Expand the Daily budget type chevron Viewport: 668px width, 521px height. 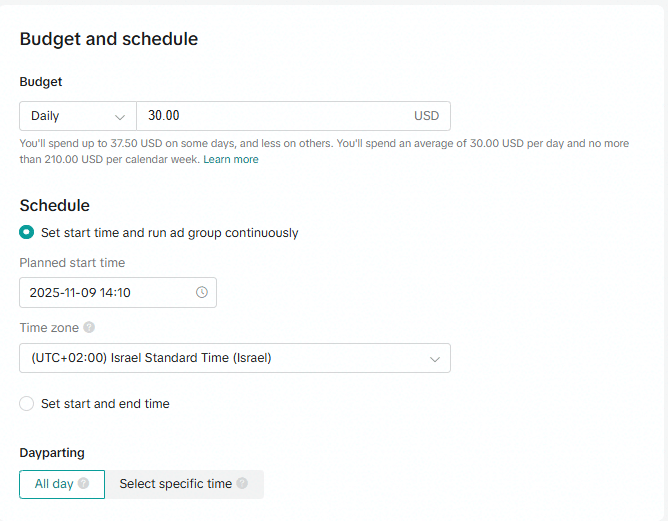[120, 116]
